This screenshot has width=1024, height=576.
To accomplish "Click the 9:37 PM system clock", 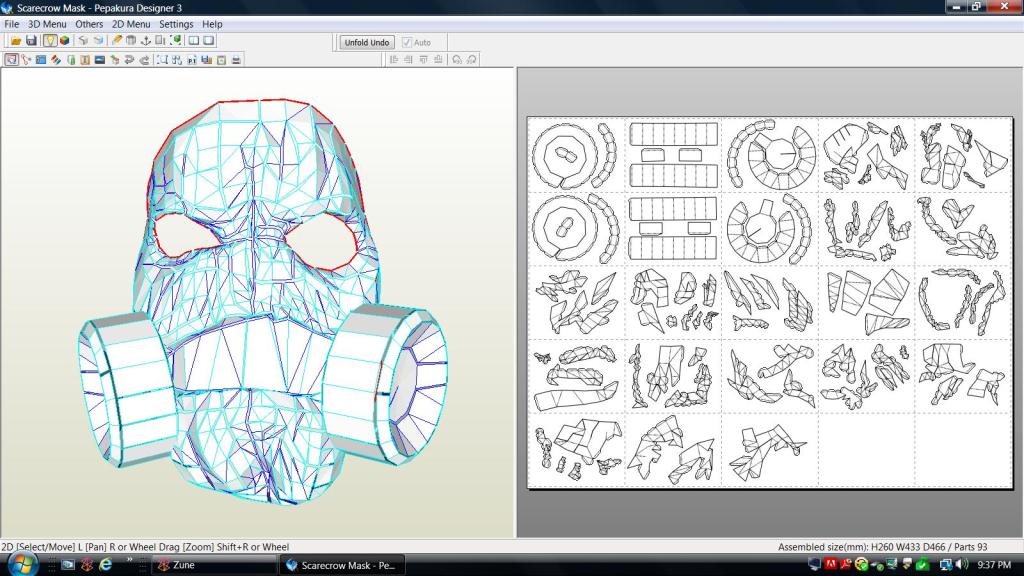I will tap(994, 564).
